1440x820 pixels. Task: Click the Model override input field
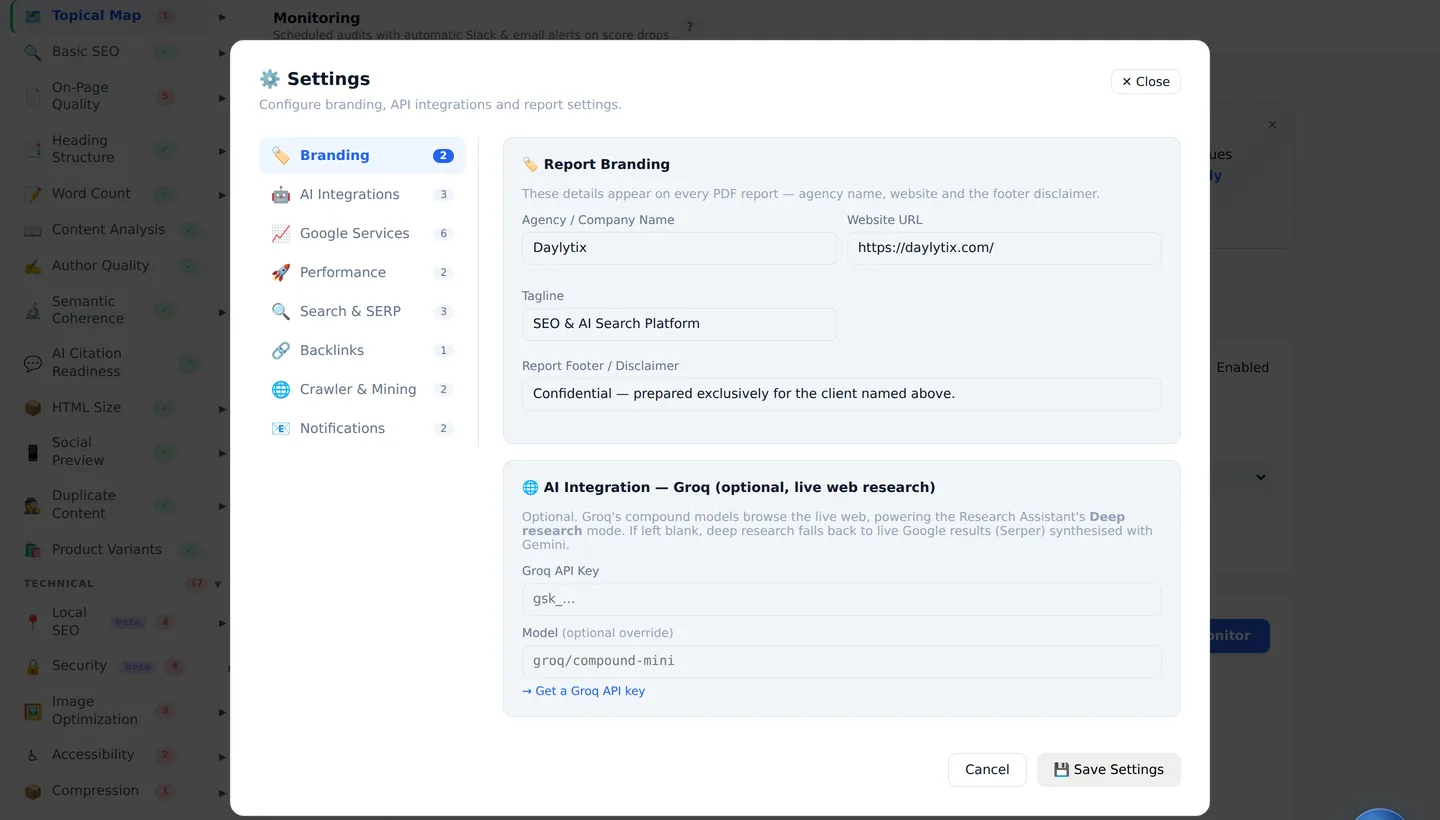(x=841, y=661)
